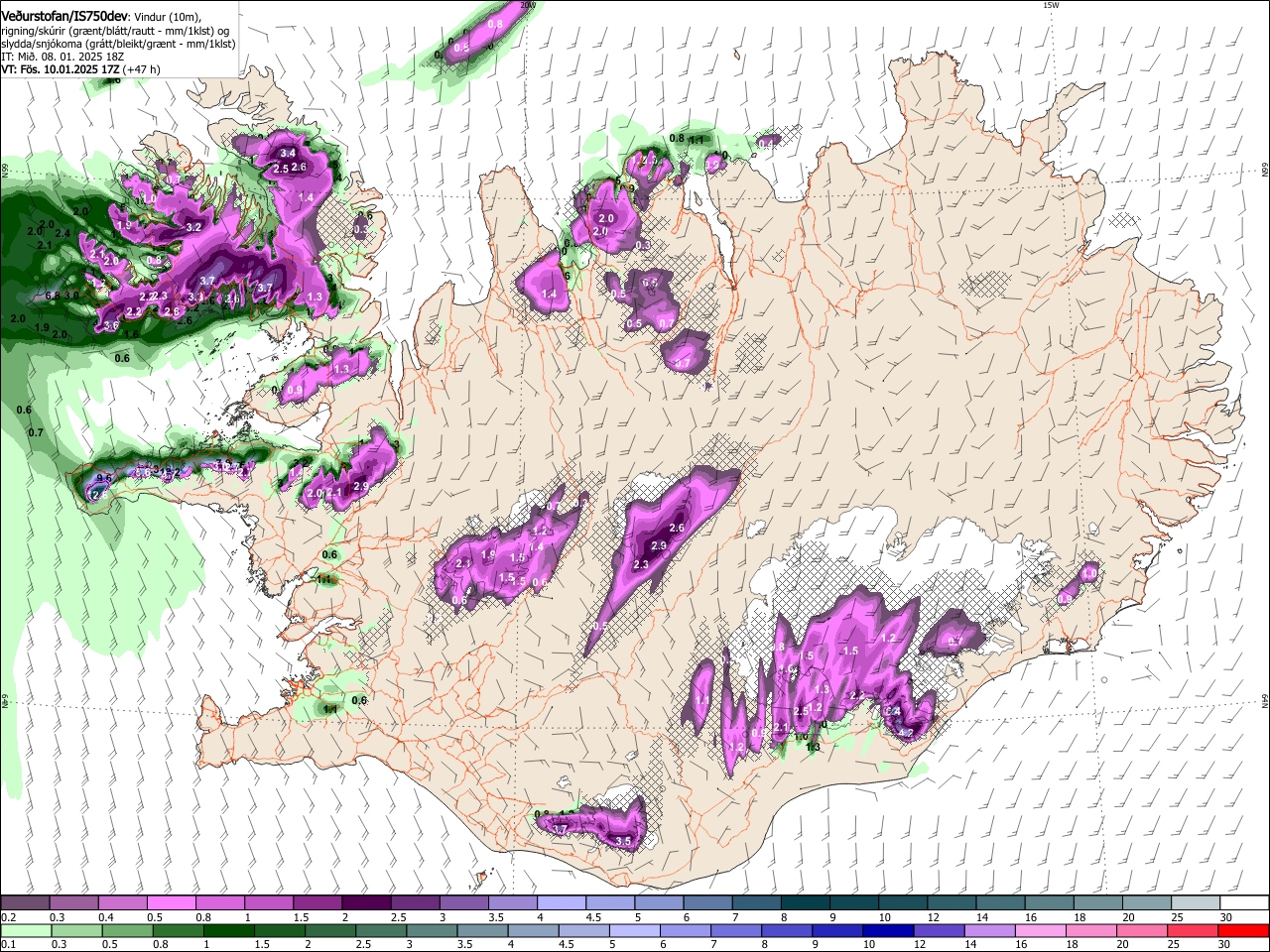The image size is (1270, 952).
Task: Click the dusky mauve 0.2–0.3 snow legend swatch
Action: click(x=26, y=902)
